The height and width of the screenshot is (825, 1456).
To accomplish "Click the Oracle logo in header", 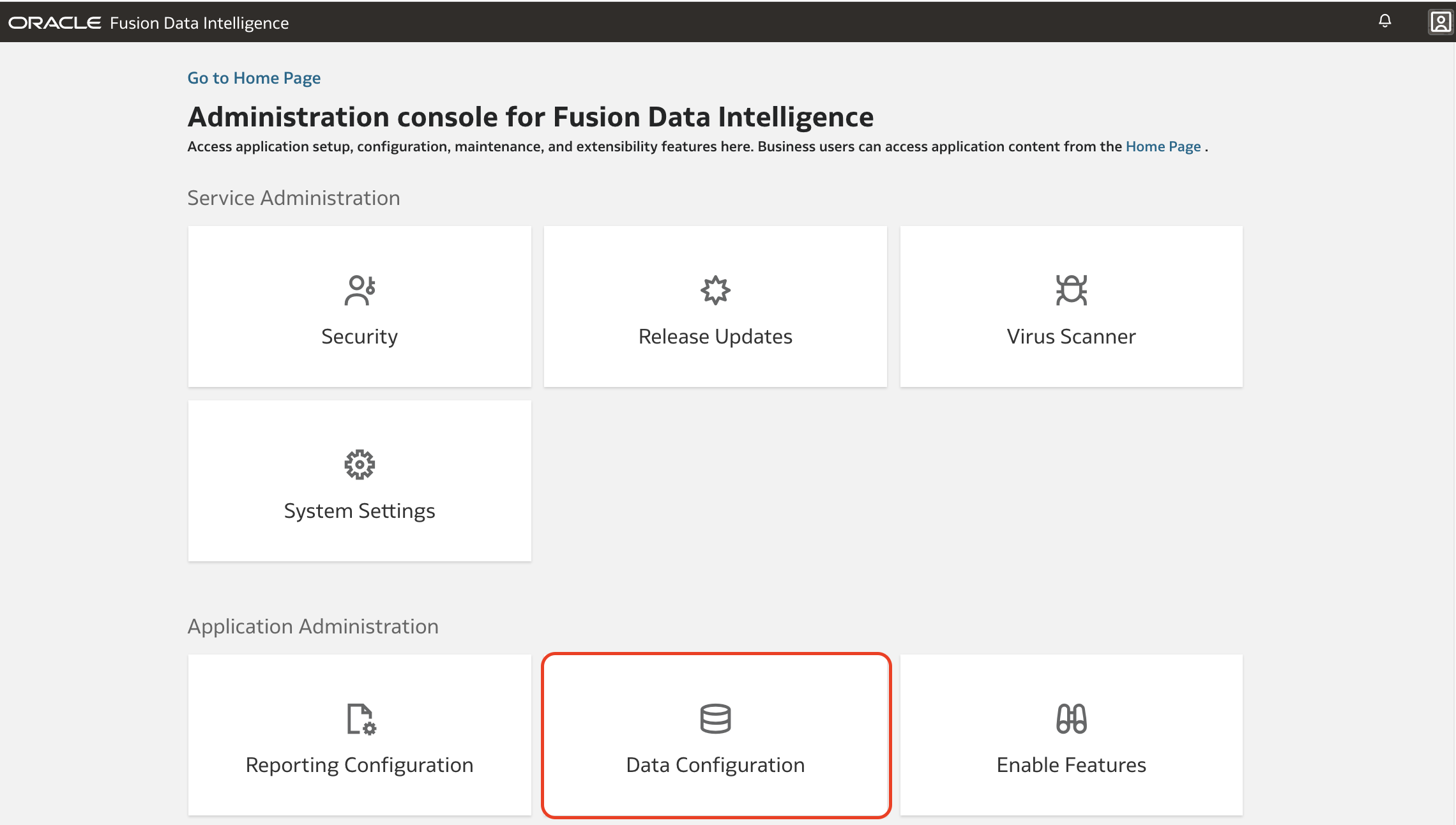I will pyautogui.click(x=55, y=23).
